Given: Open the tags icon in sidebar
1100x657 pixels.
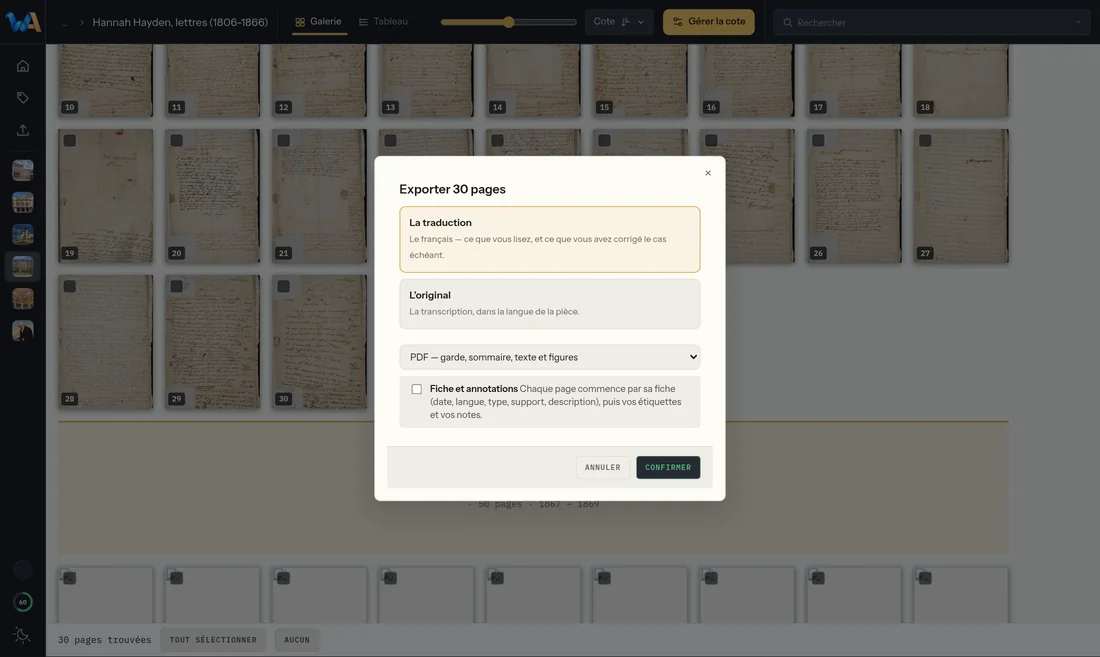Looking at the screenshot, I should [x=22, y=98].
